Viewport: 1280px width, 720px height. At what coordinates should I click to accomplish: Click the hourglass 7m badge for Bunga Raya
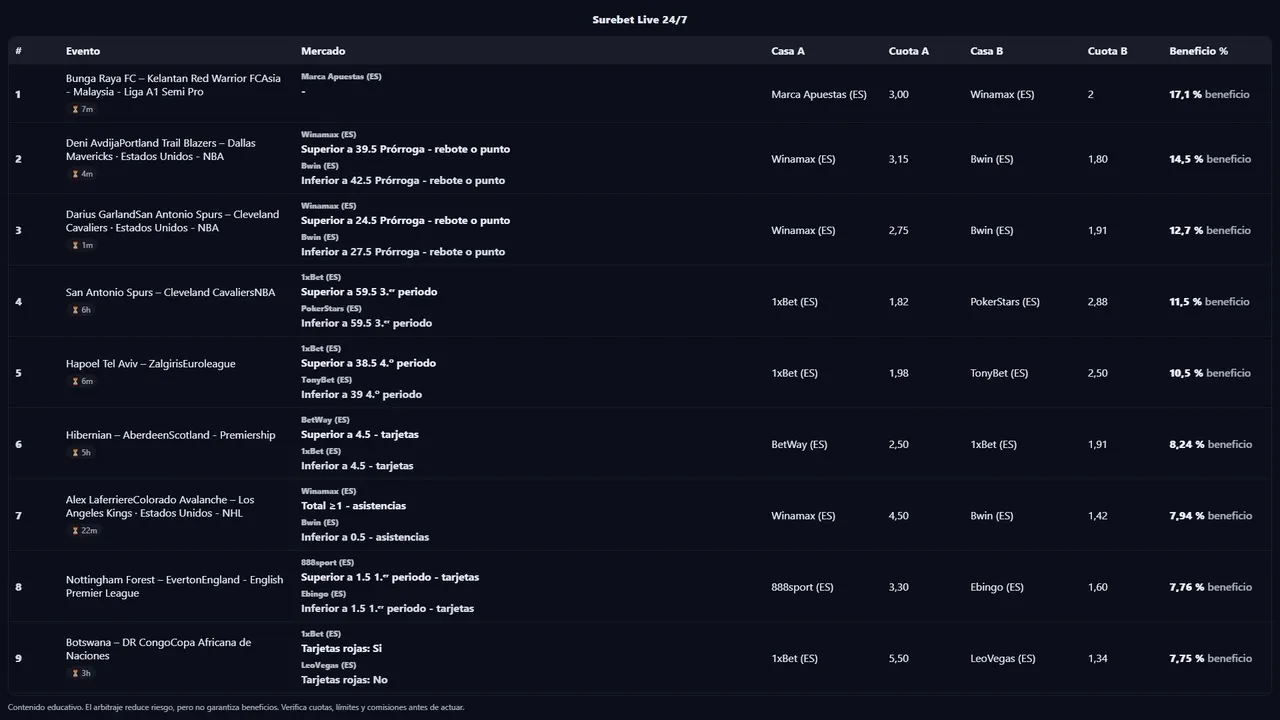click(82, 109)
